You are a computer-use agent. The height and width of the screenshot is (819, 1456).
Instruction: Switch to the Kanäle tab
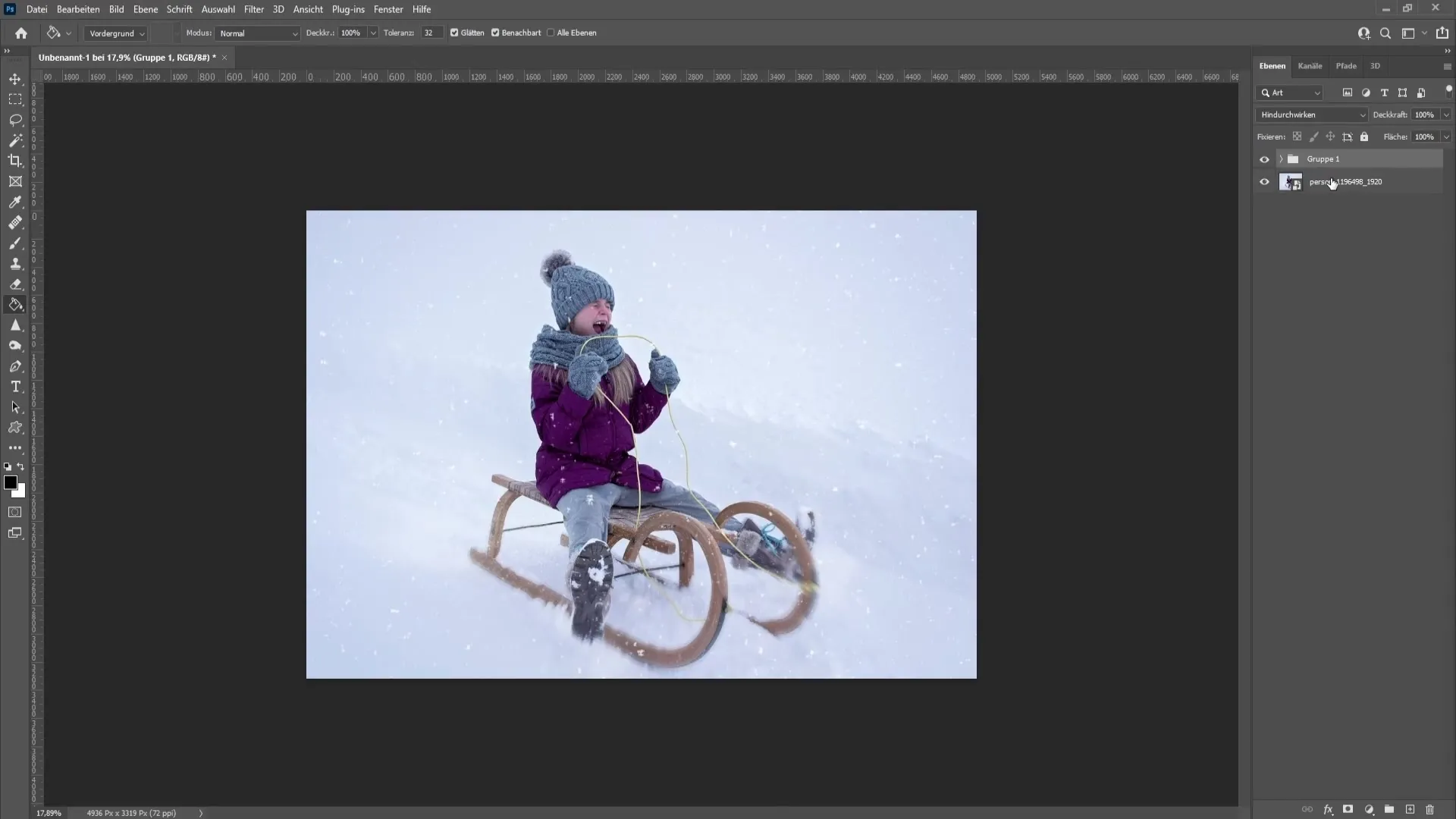point(1310,65)
